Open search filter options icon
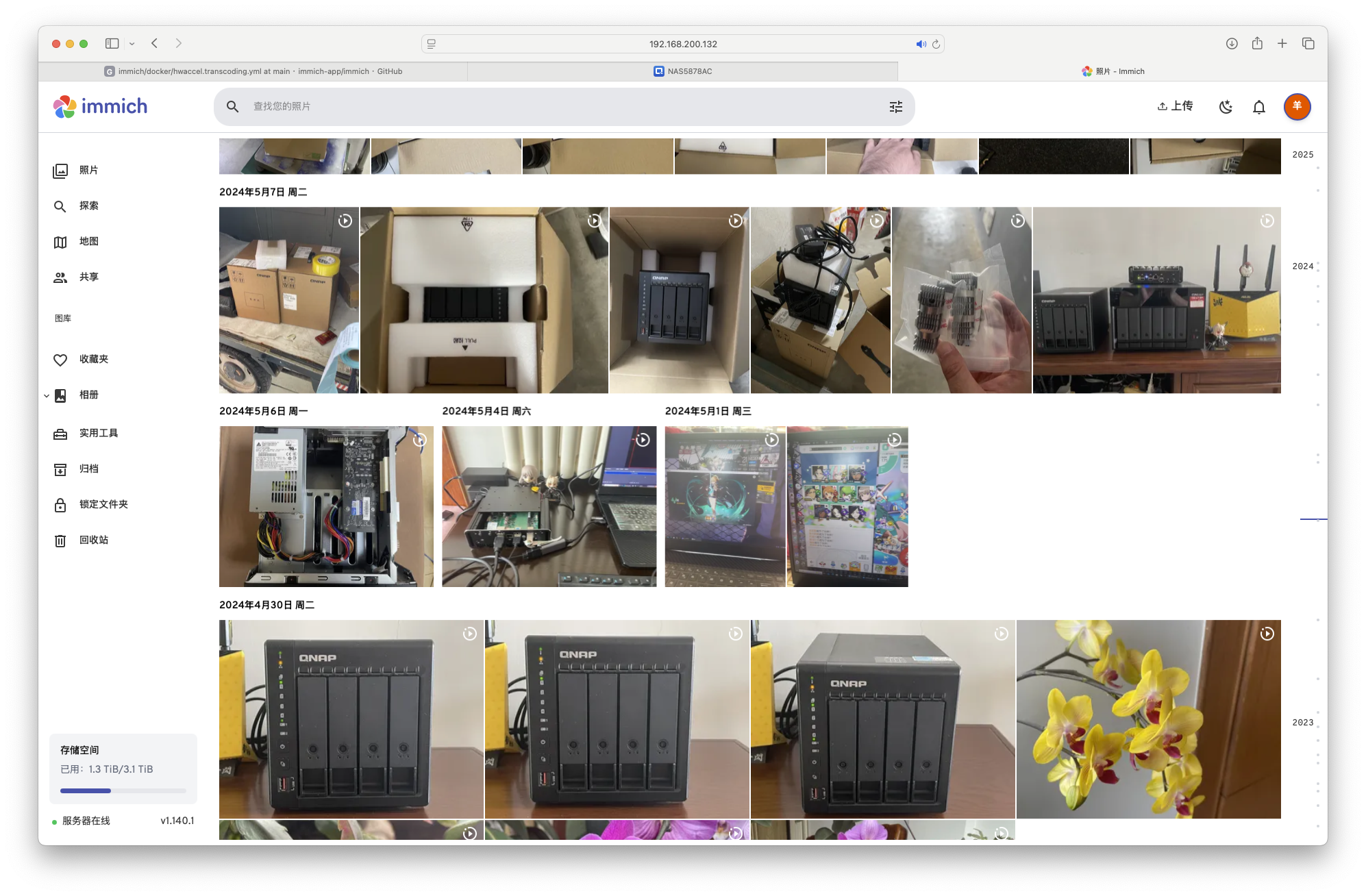The height and width of the screenshot is (896, 1366). [895, 107]
